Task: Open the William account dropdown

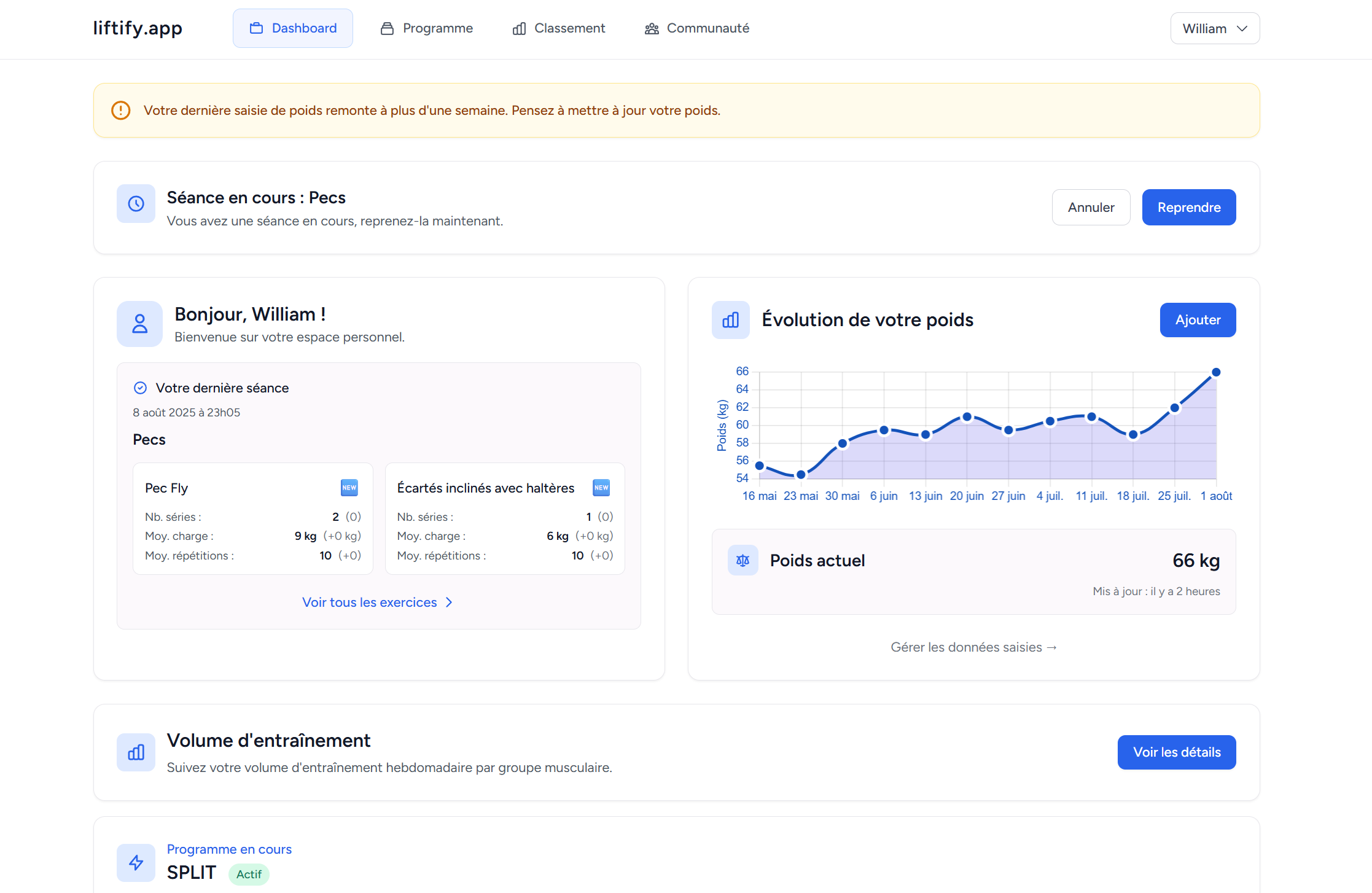Action: (x=1214, y=28)
